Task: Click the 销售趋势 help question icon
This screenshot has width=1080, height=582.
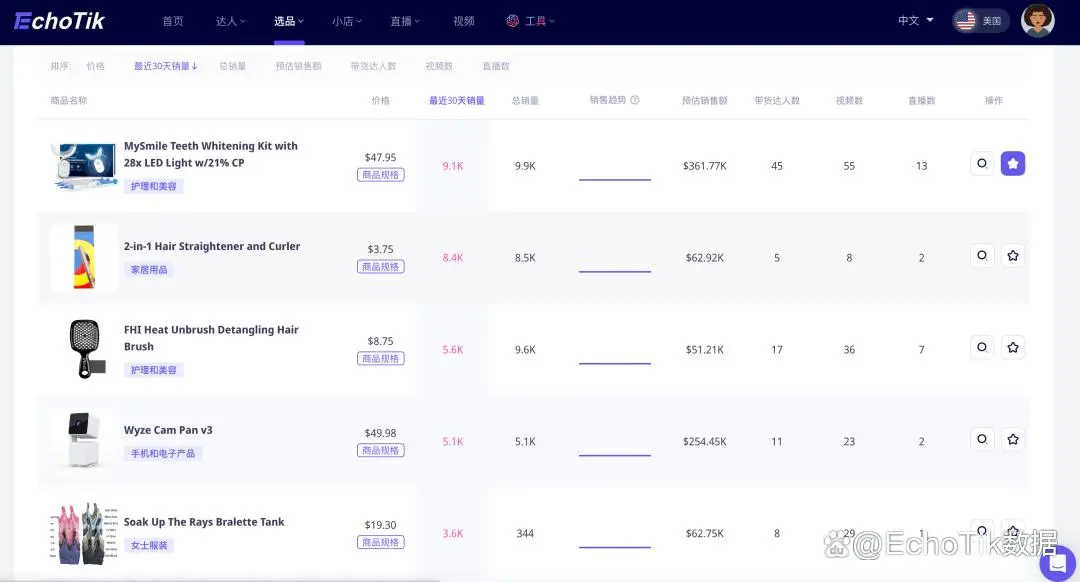Action: (x=635, y=100)
